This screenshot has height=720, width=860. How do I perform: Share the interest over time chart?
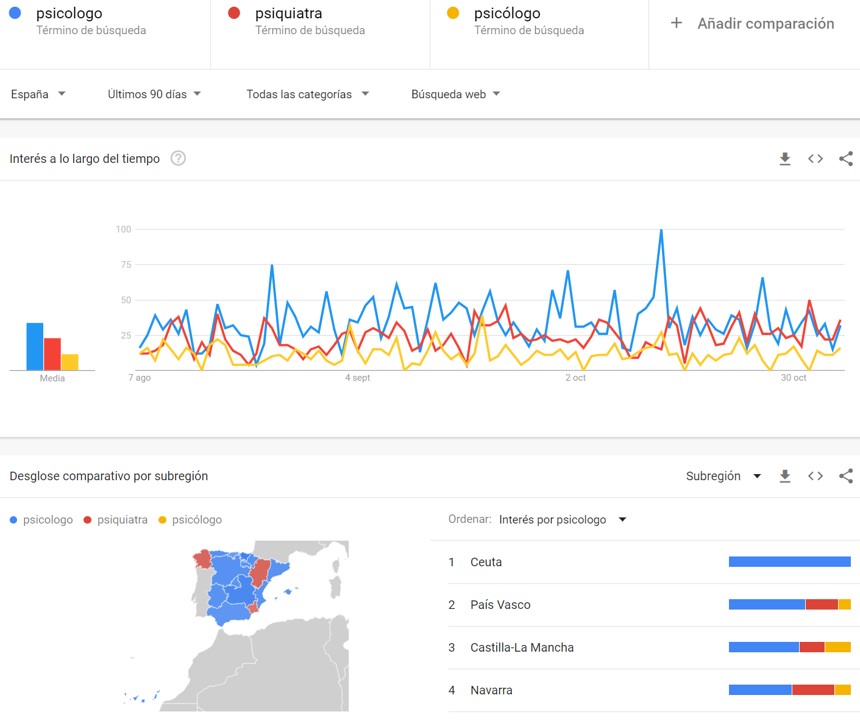[x=846, y=159]
